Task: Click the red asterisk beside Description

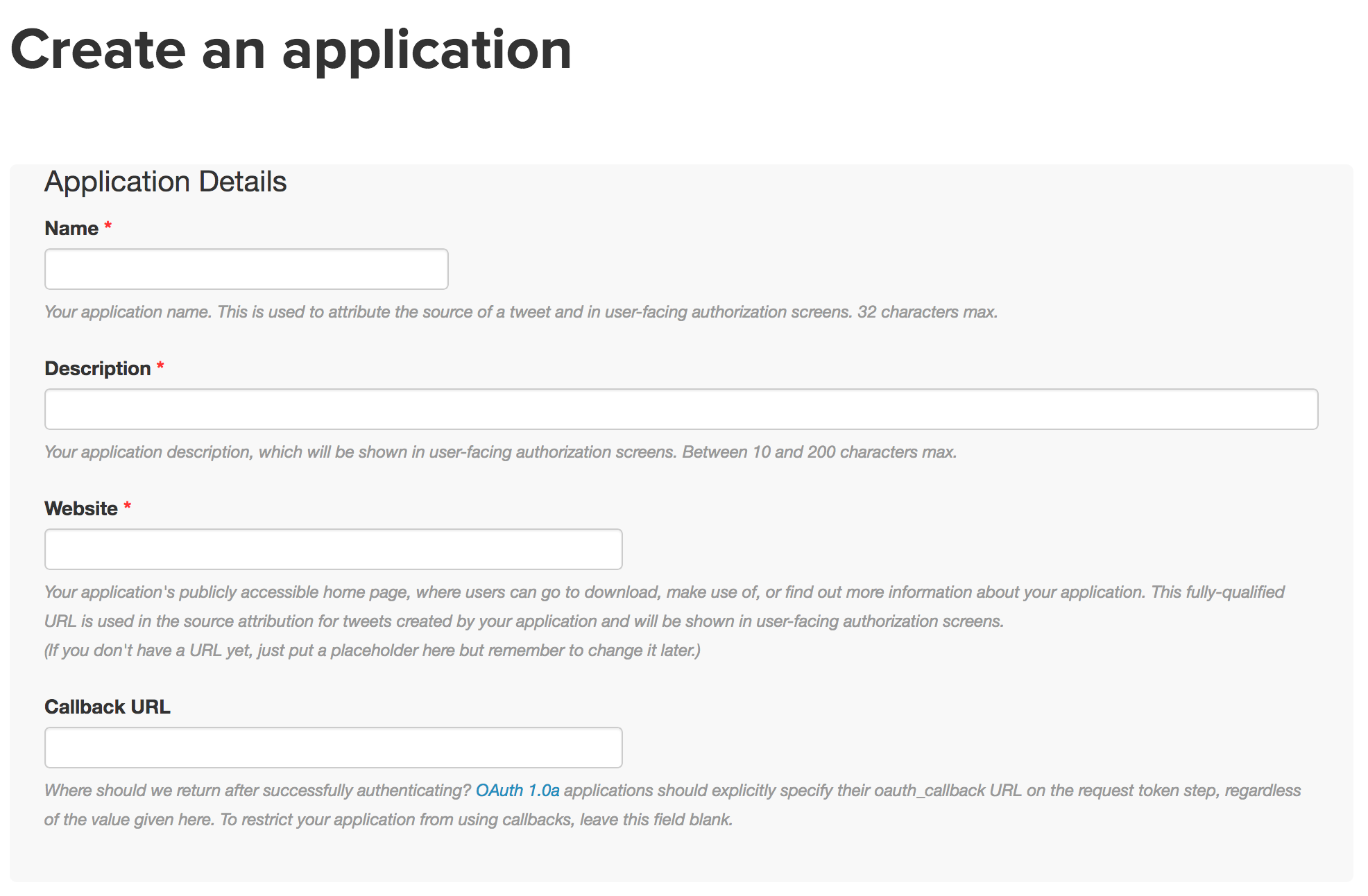Action: [160, 366]
